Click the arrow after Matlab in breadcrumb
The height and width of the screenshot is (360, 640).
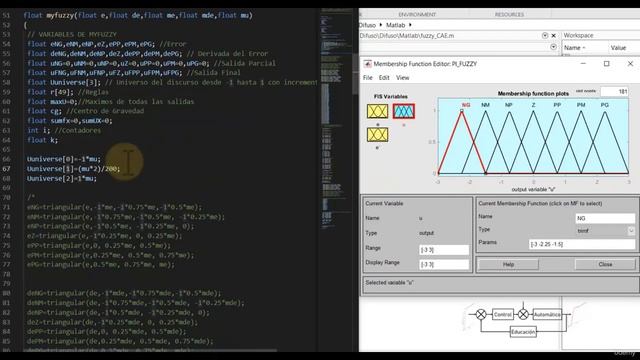pyautogui.click(x=410, y=25)
